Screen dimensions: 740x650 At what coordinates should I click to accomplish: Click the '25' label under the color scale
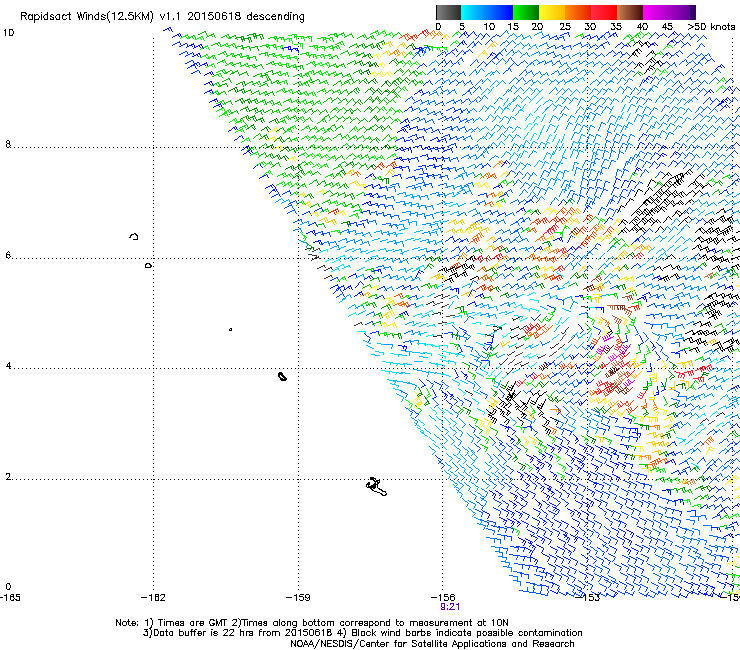click(x=565, y=27)
